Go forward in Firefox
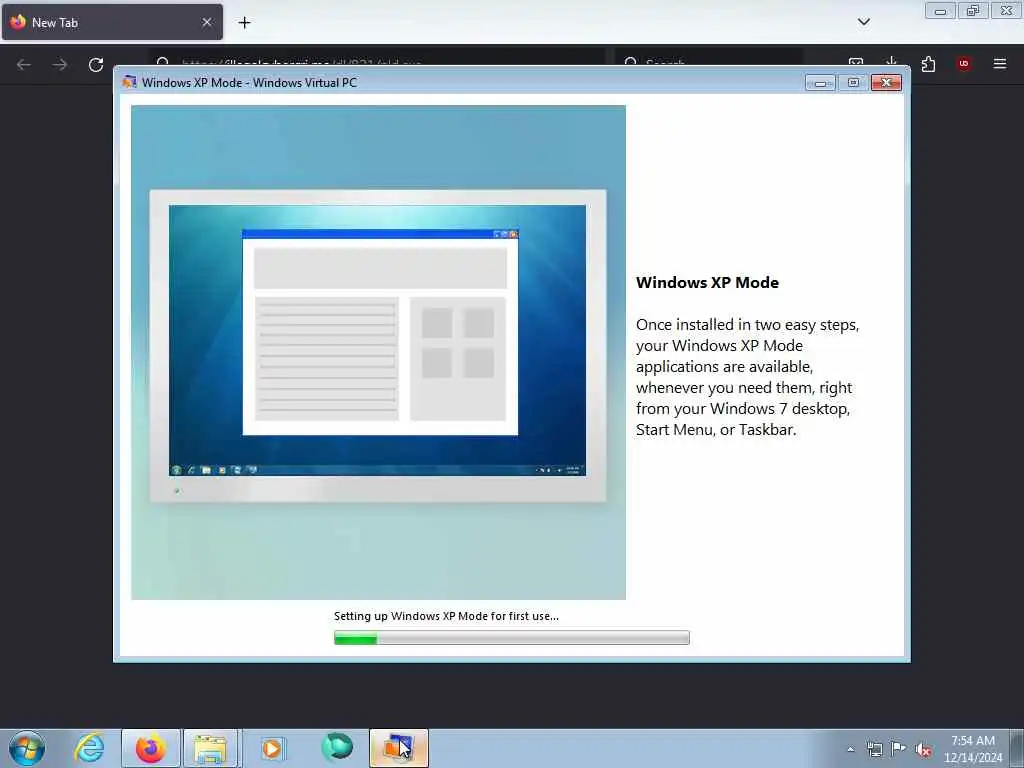 coord(60,64)
